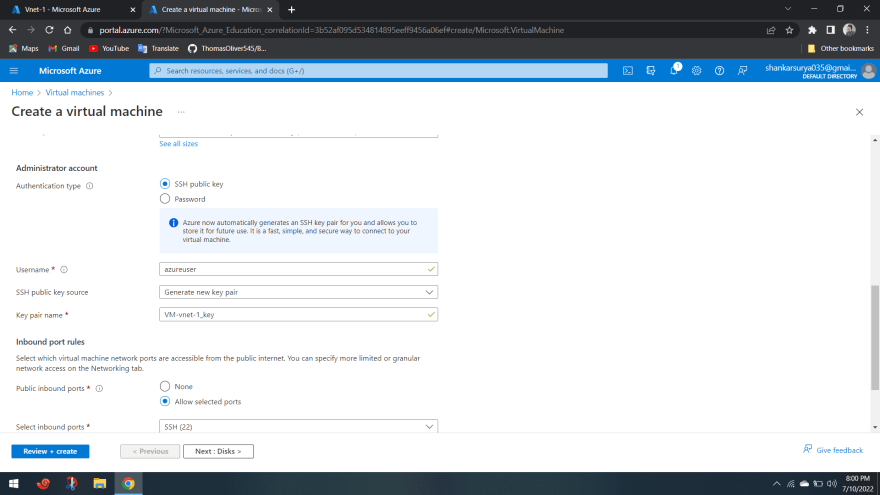Open the Azure notifications bell
The image size is (880, 495).
[674, 71]
